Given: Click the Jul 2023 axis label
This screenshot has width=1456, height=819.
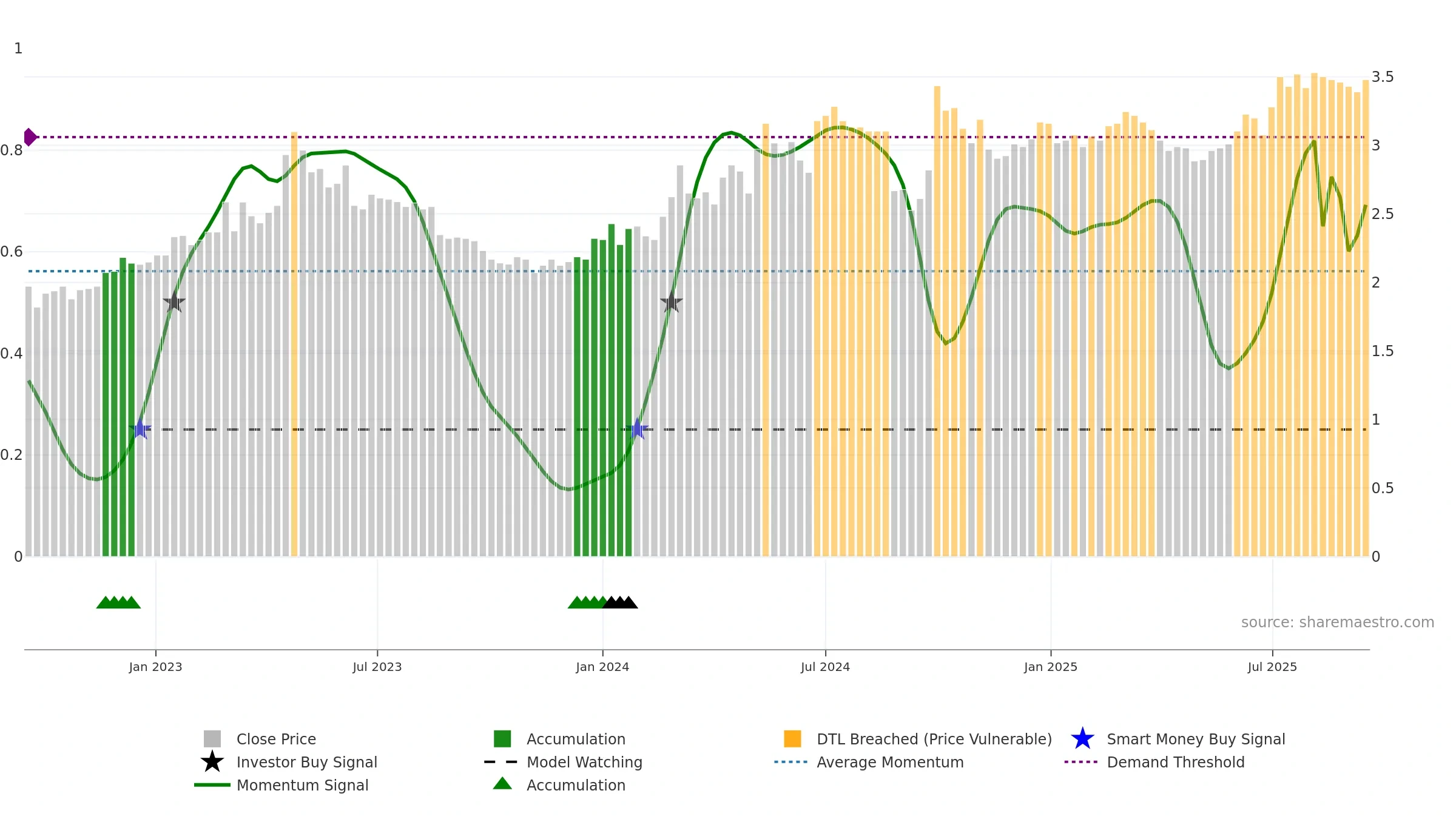Looking at the screenshot, I should tap(377, 667).
